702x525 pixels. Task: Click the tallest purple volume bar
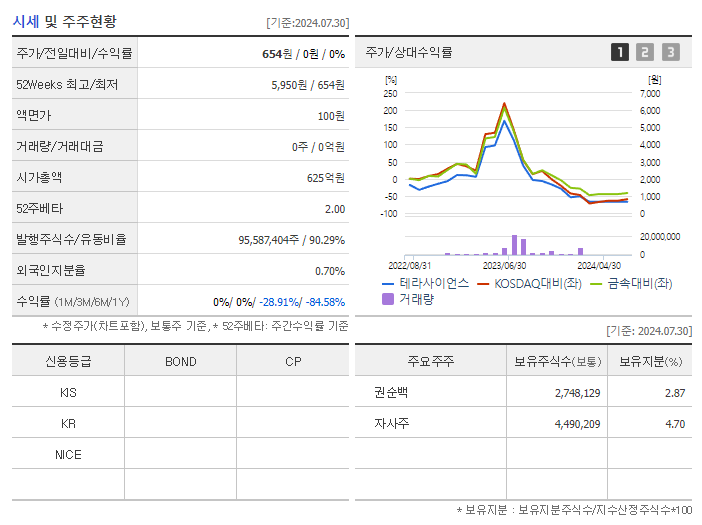(514, 245)
